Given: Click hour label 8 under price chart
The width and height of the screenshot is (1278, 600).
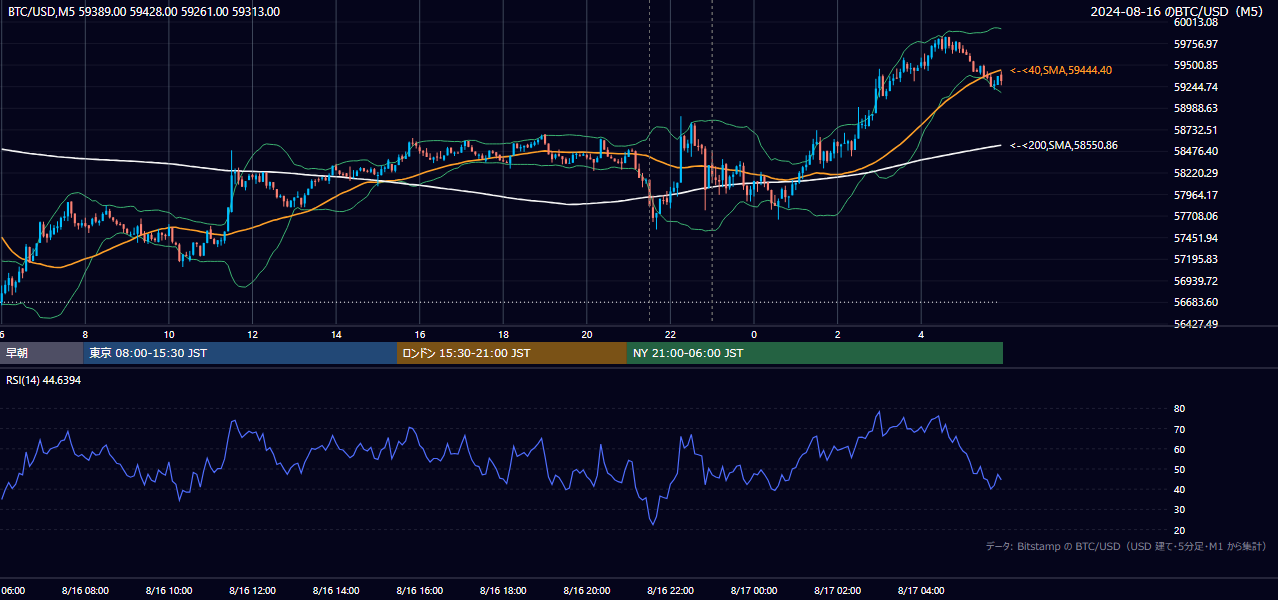Looking at the screenshot, I should coord(85,334).
